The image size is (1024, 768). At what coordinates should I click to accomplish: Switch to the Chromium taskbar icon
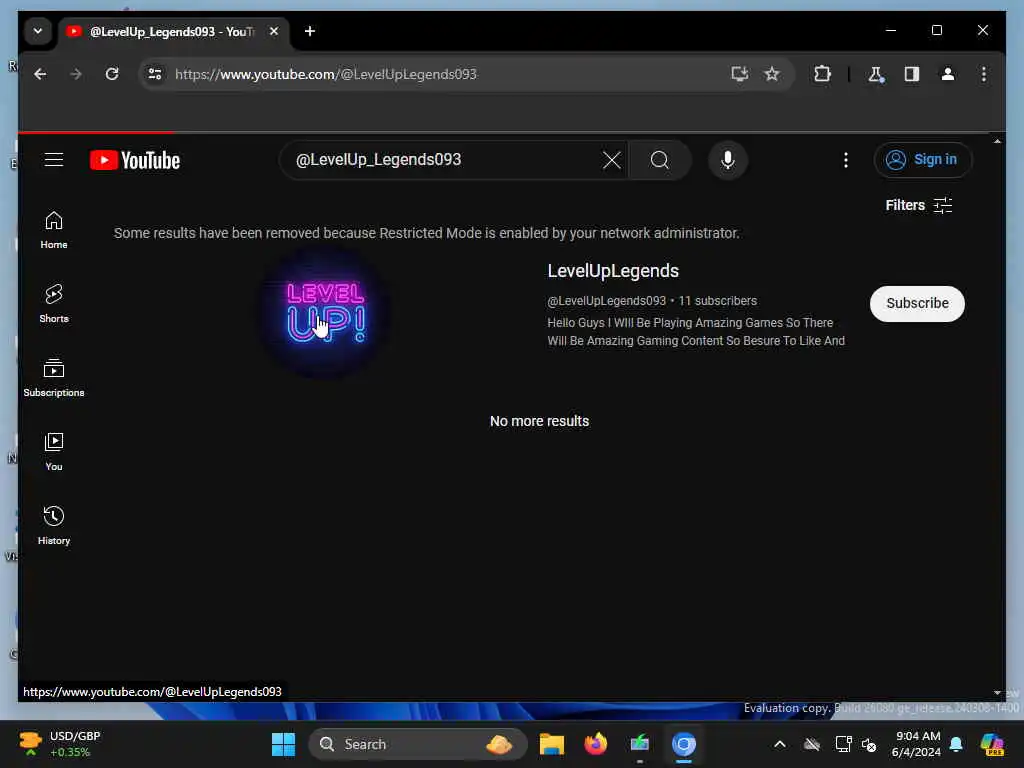click(684, 744)
